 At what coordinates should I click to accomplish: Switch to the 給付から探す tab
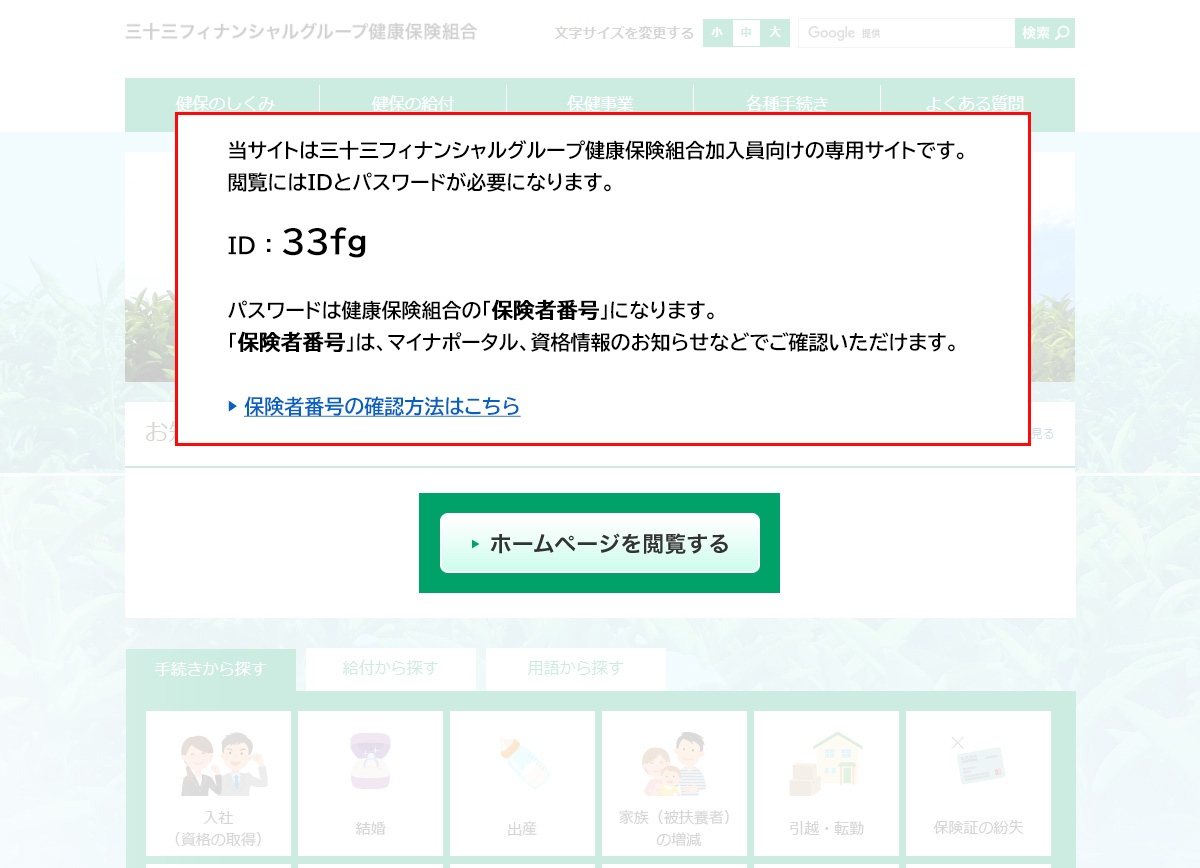pyautogui.click(x=391, y=668)
